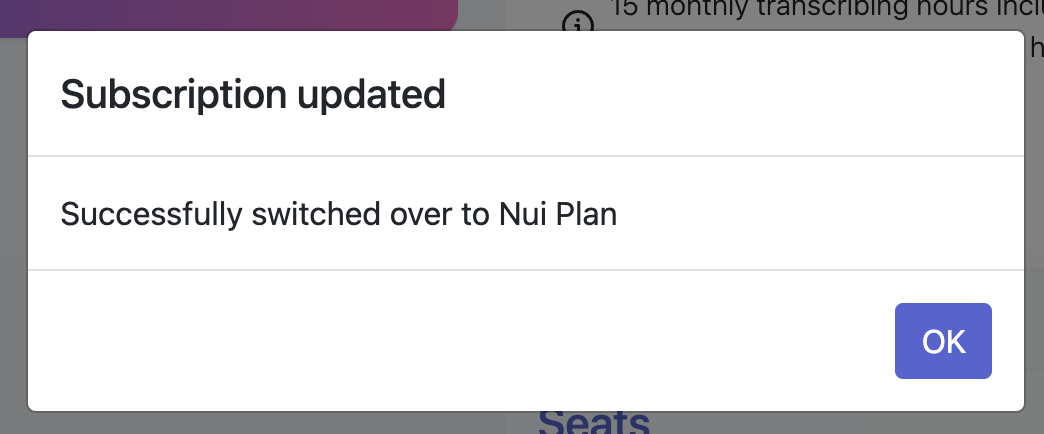Click the purple gradient banner behind the dialog
Image resolution: width=1044 pixels, height=434 pixels.
[226, 15]
